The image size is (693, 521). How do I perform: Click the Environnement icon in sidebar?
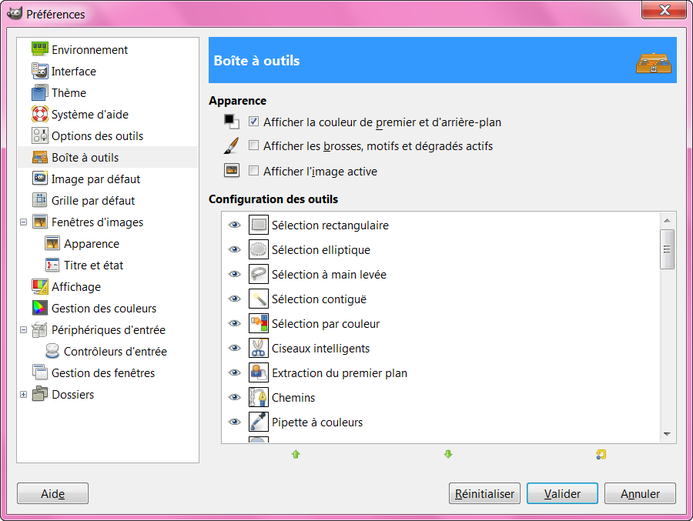pyautogui.click(x=40, y=49)
